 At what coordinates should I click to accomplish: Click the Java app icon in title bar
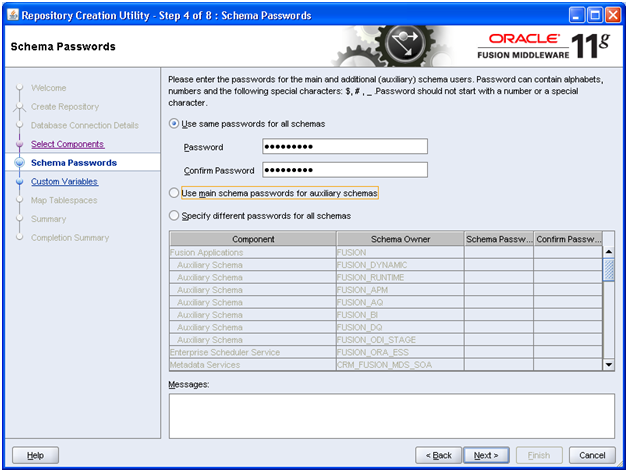pyautogui.click(x=13, y=15)
